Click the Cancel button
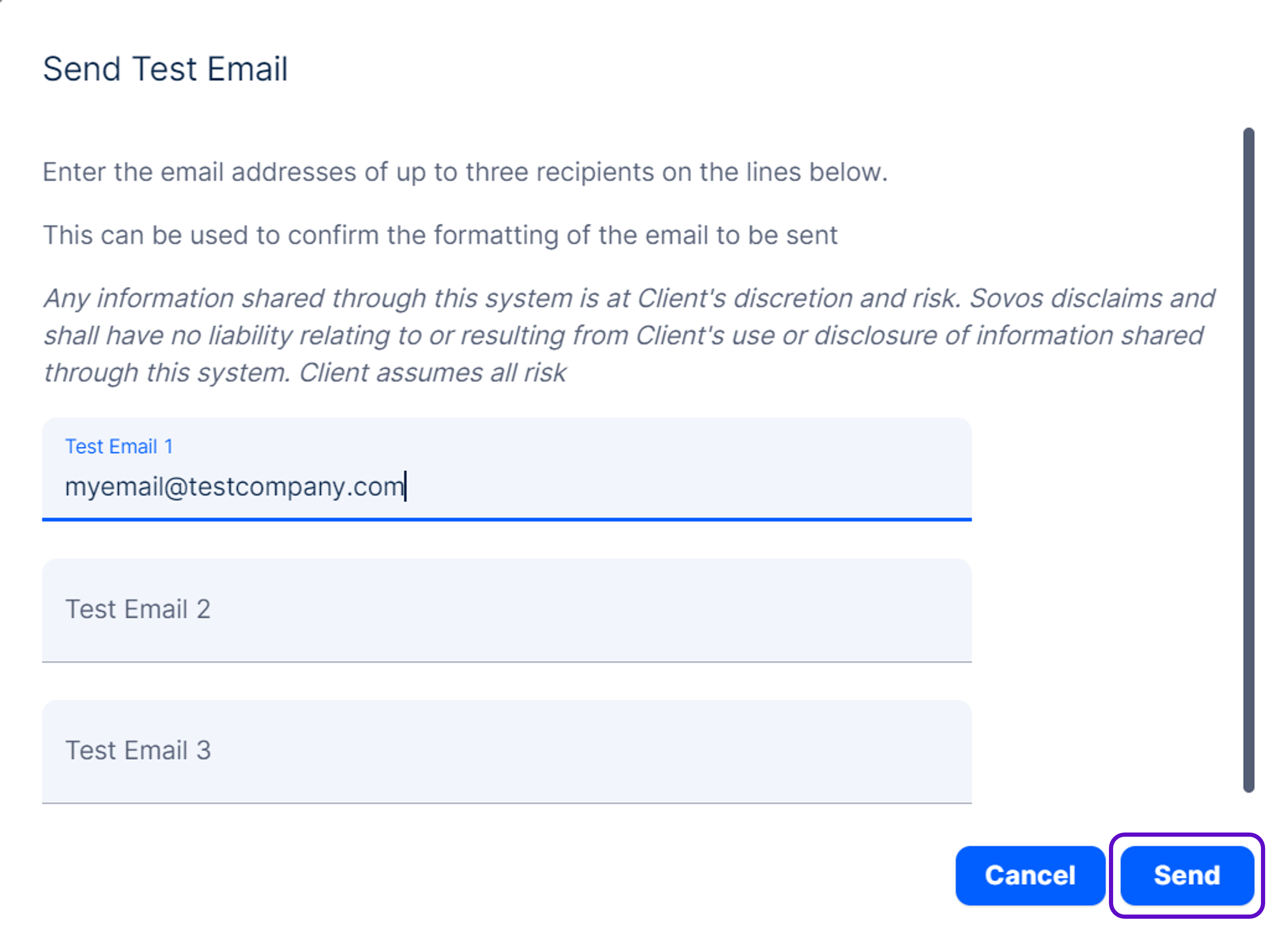1288x929 pixels. coord(1030,875)
